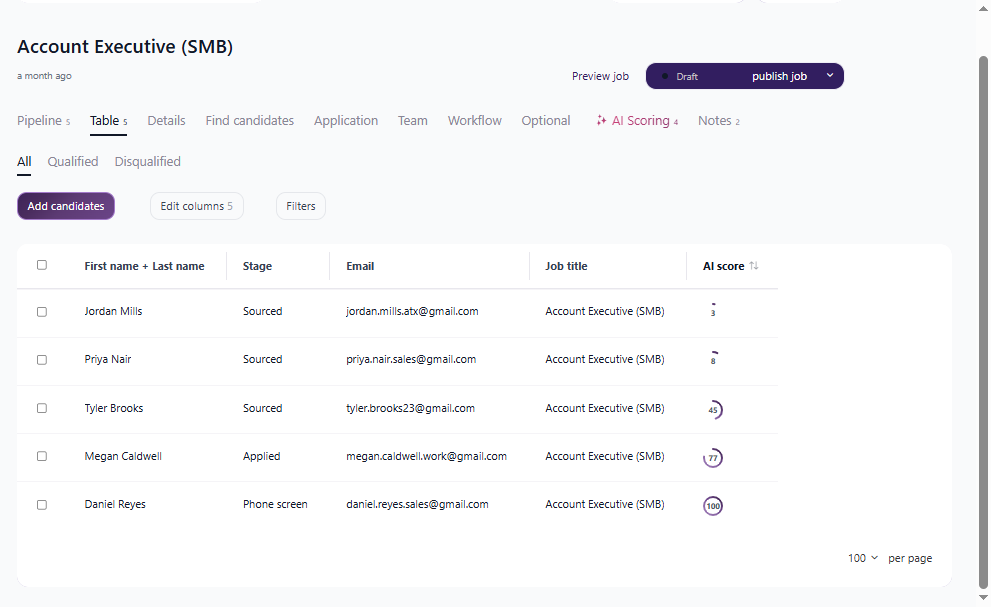Click the Stage column header
This screenshot has width=991, height=607.
(x=257, y=266)
